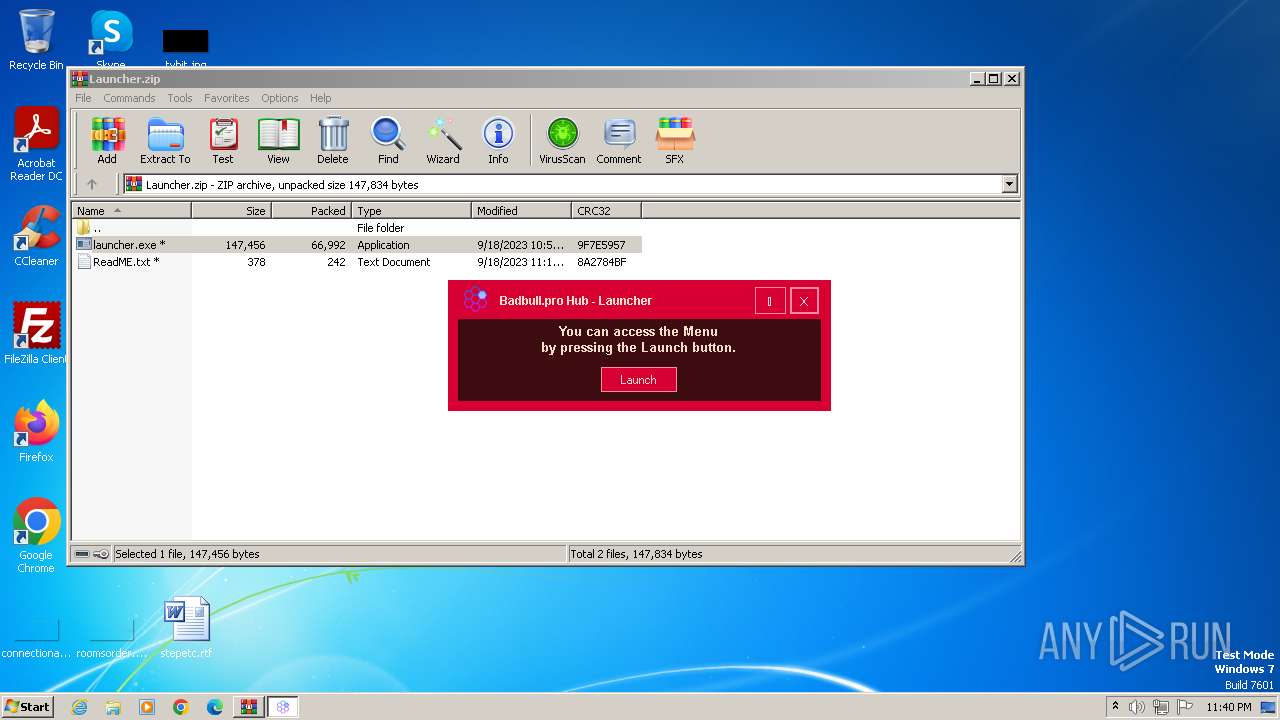This screenshot has height=720, width=1280.
Task: Sort by Packed column header
Action: coord(311,211)
